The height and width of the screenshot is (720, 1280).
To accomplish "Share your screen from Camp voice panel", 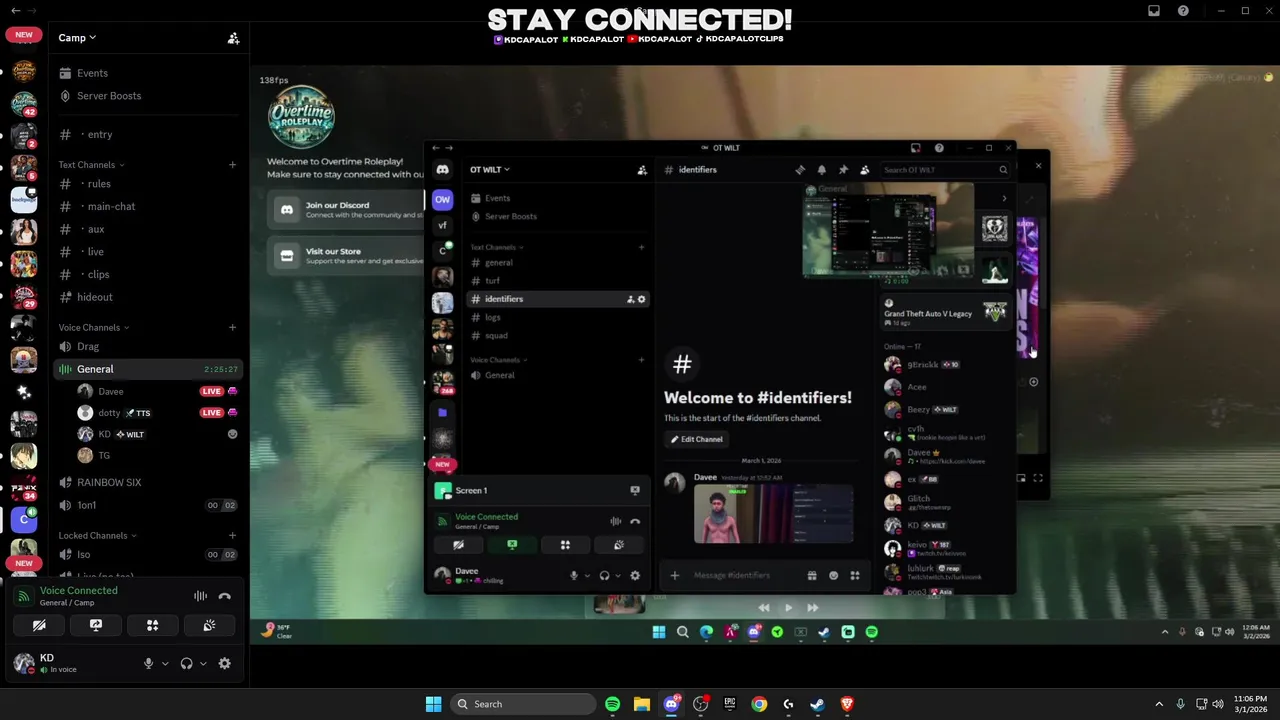I will 96,625.
